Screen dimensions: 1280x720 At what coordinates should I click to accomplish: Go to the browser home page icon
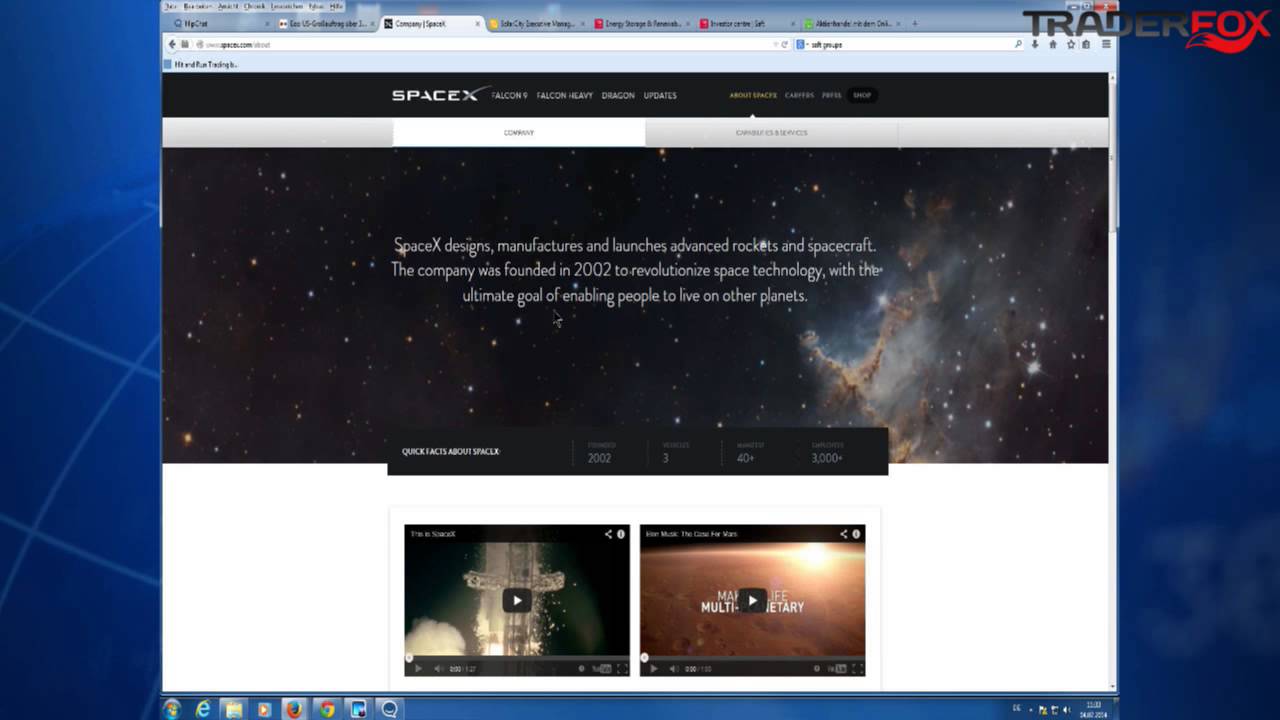1052,44
